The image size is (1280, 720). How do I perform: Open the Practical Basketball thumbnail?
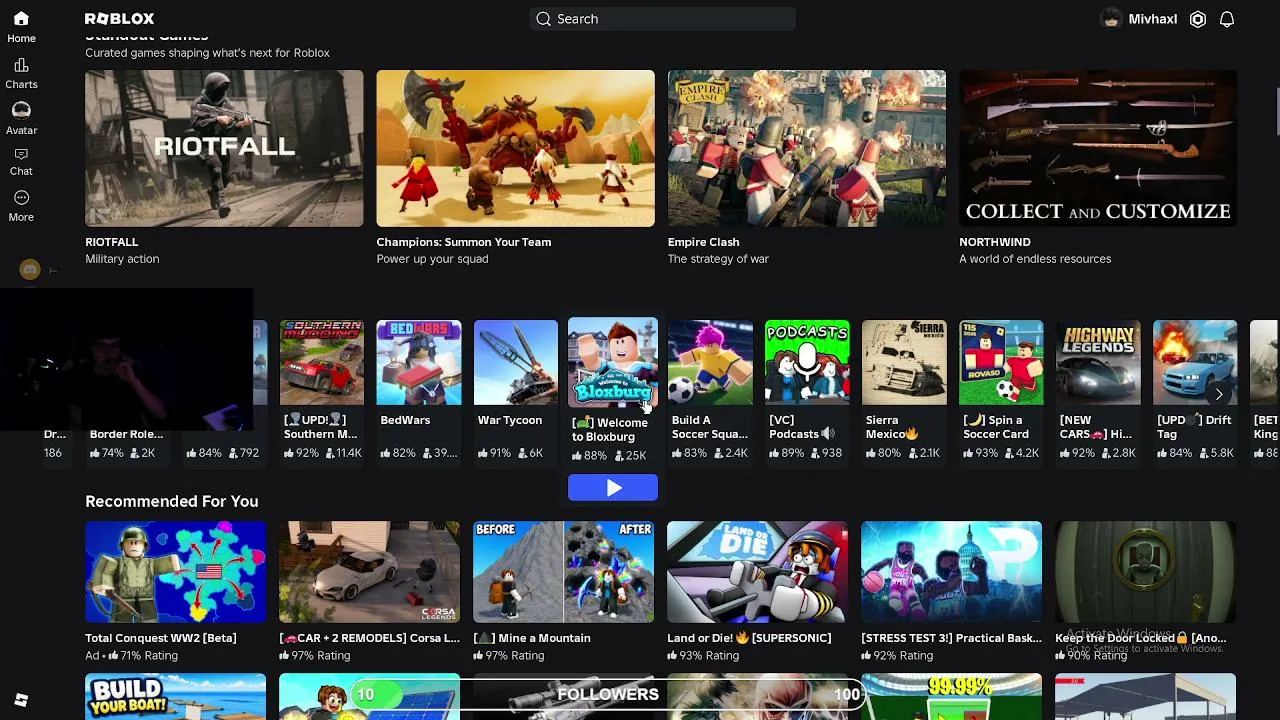point(952,572)
